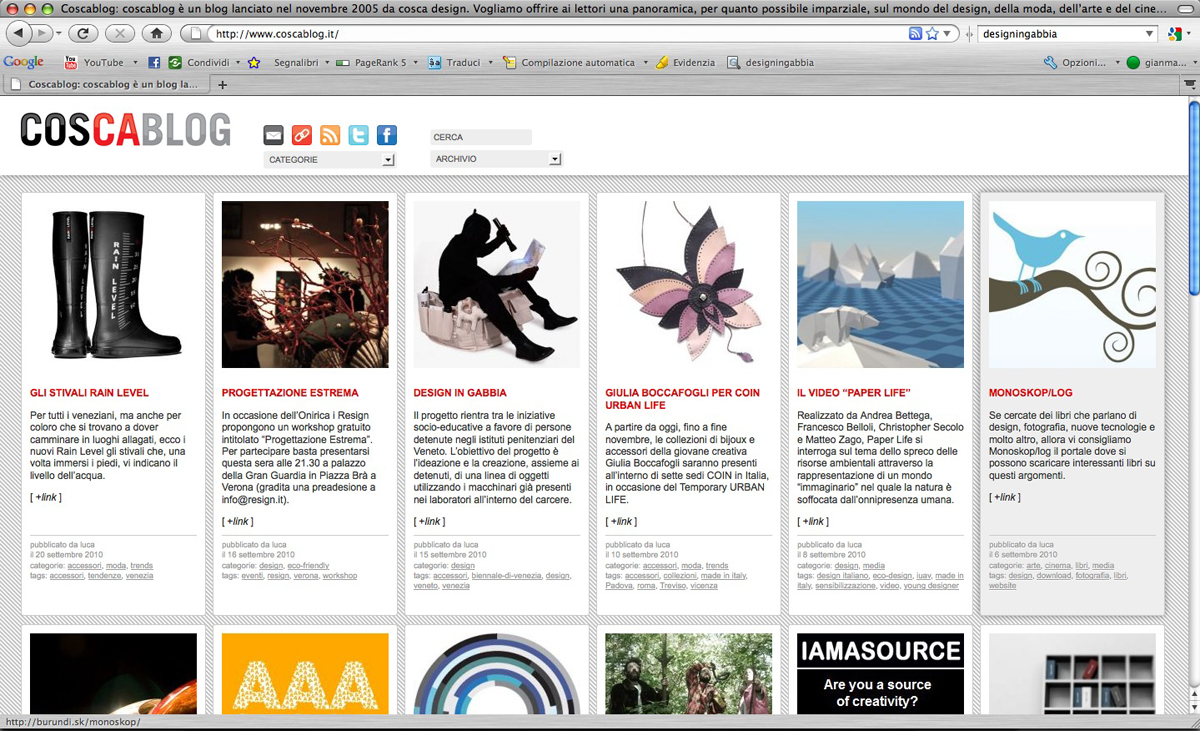Viewport: 1200px width, 731px height.
Task: Click the cinema category link
Action: click(1057, 566)
